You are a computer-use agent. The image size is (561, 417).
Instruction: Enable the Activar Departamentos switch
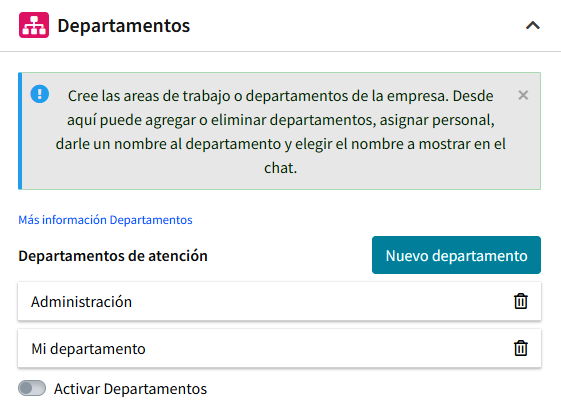pos(32,388)
